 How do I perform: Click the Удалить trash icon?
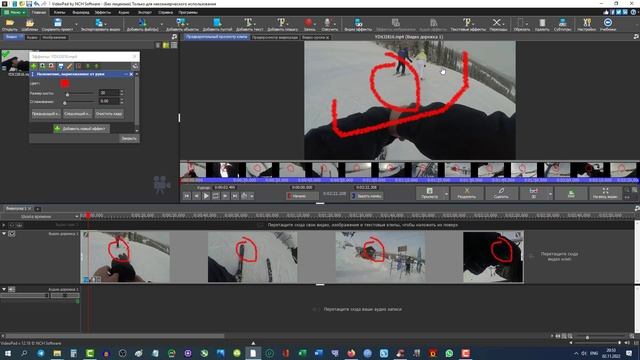542,24
